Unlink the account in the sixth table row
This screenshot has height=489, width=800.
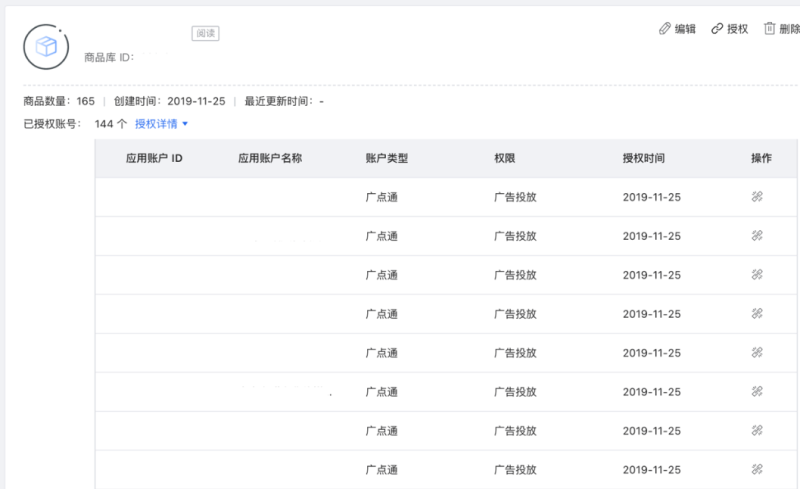coord(757,392)
